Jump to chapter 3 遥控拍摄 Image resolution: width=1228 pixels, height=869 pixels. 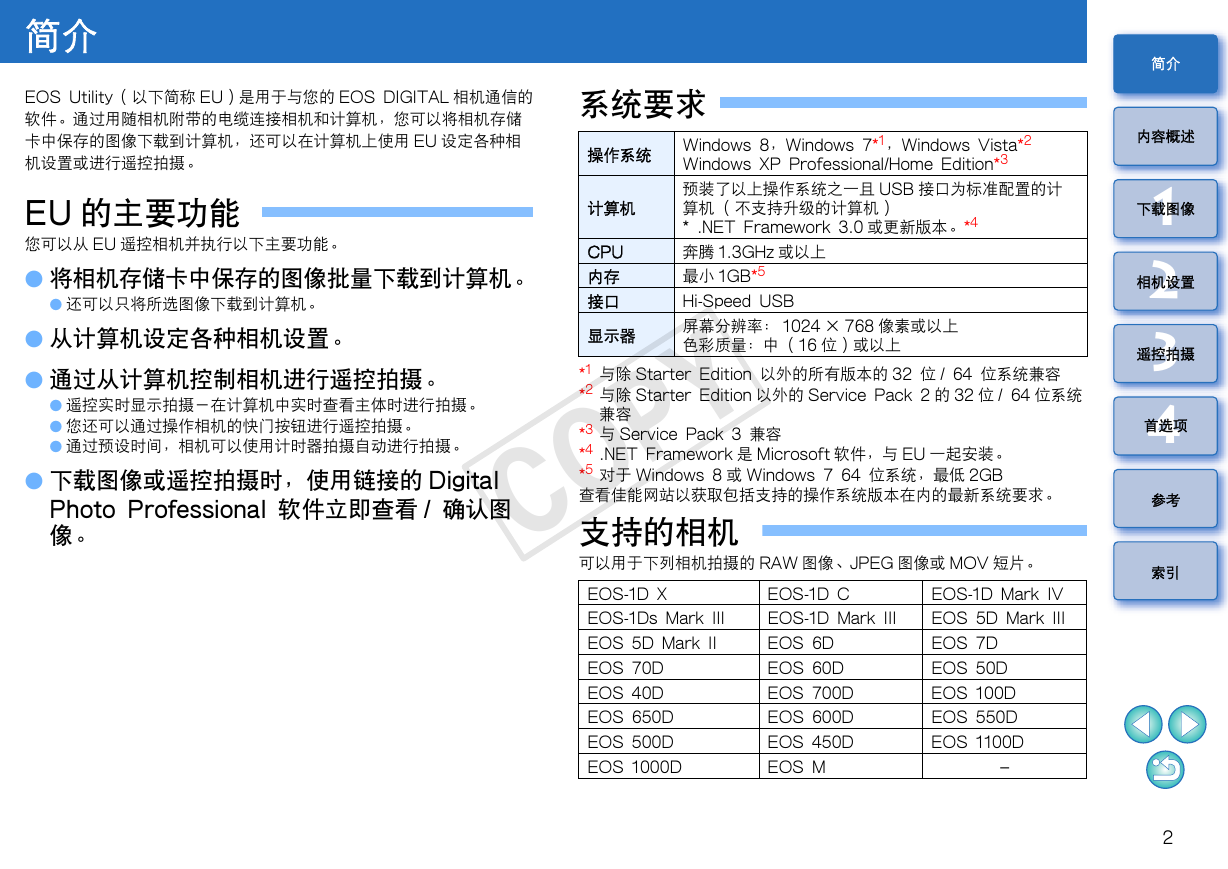click(1165, 354)
